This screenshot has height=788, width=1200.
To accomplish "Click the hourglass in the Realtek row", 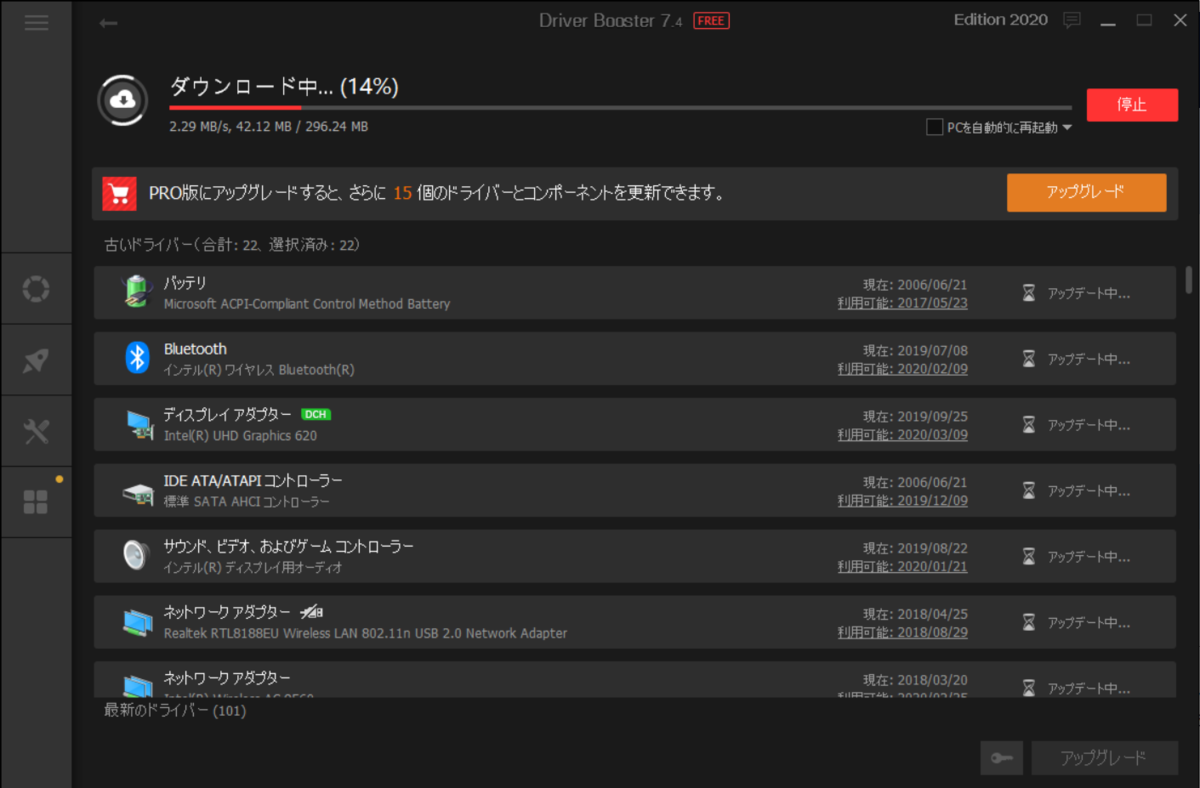I will pos(1028,623).
